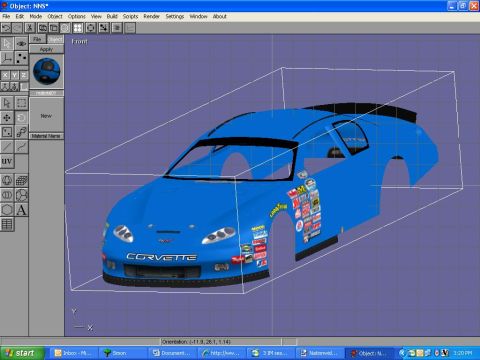Choose the Scale square tool

point(7,132)
